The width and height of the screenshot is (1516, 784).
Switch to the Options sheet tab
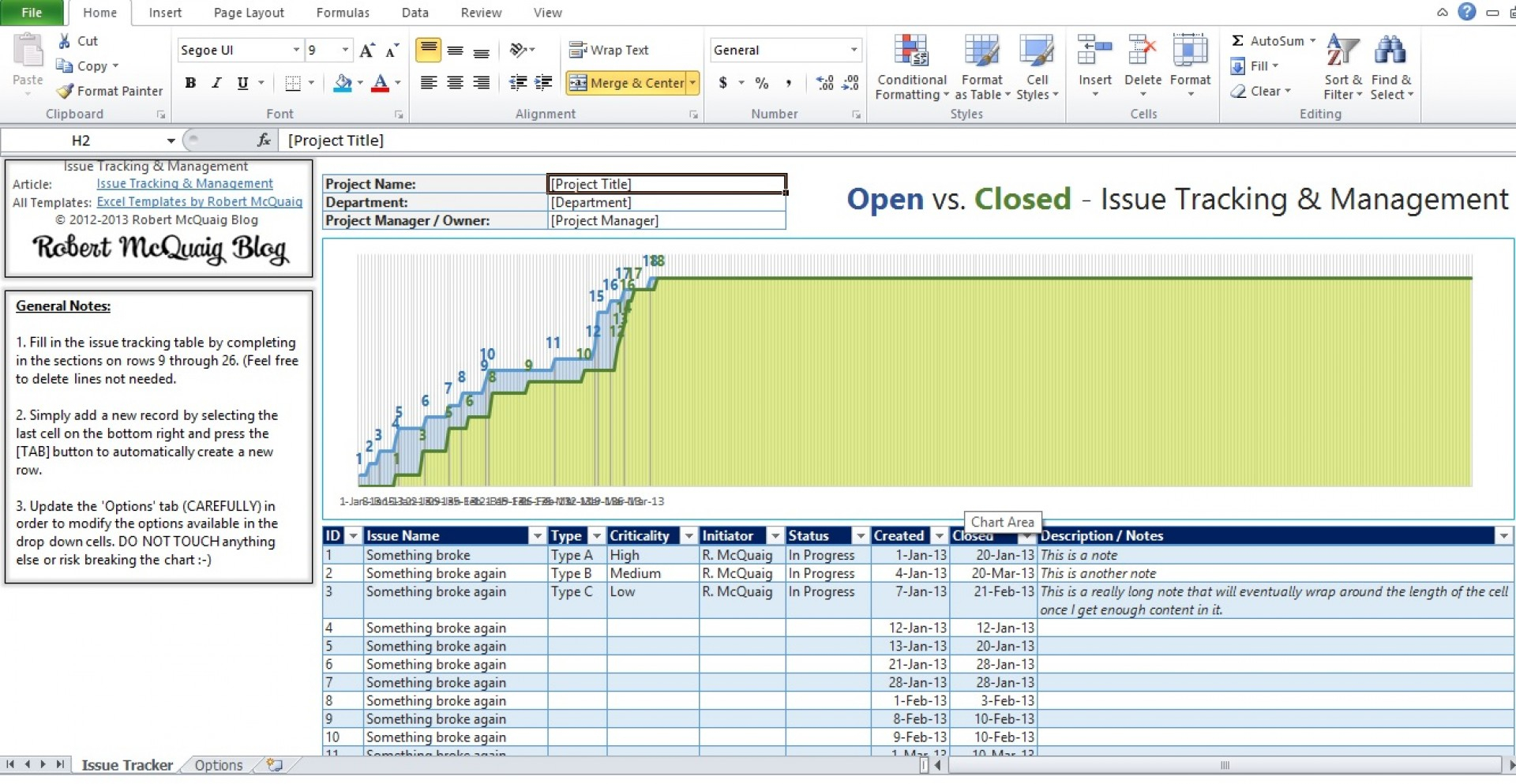click(x=219, y=765)
